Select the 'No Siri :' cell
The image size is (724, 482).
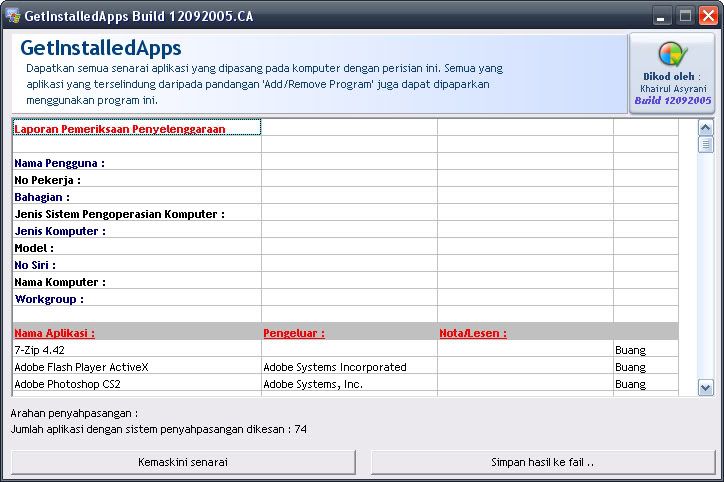pyautogui.click(x=137, y=264)
